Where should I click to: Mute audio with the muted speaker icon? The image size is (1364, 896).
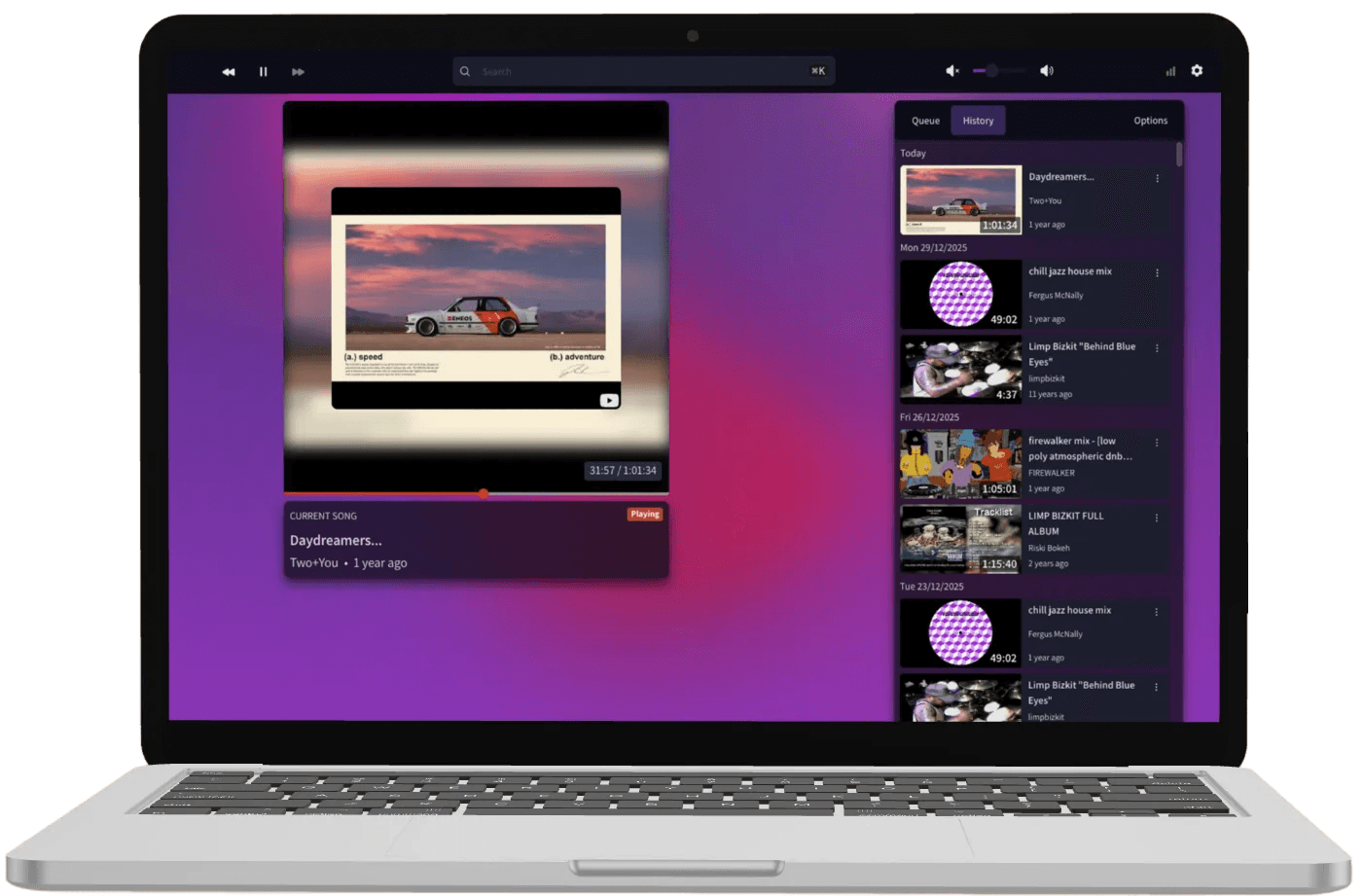click(952, 71)
